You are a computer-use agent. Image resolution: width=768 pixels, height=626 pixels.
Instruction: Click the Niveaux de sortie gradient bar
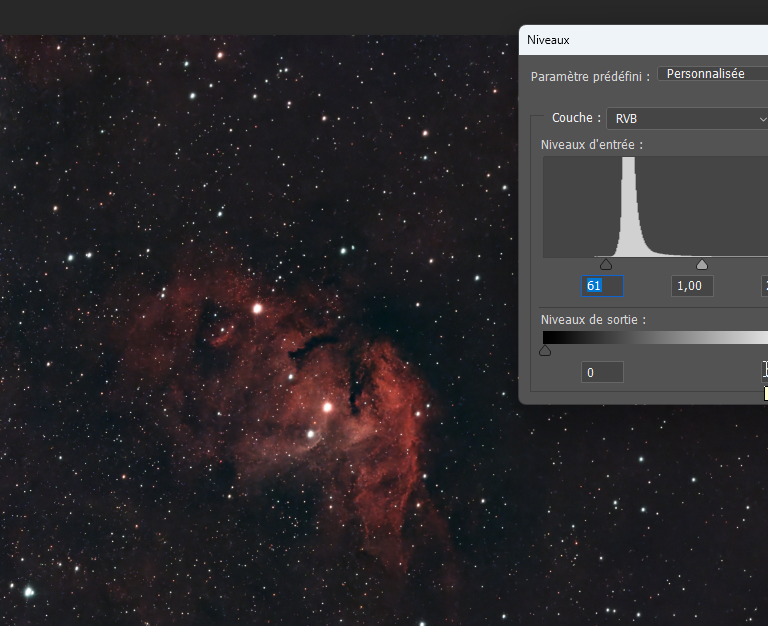coord(655,337)
